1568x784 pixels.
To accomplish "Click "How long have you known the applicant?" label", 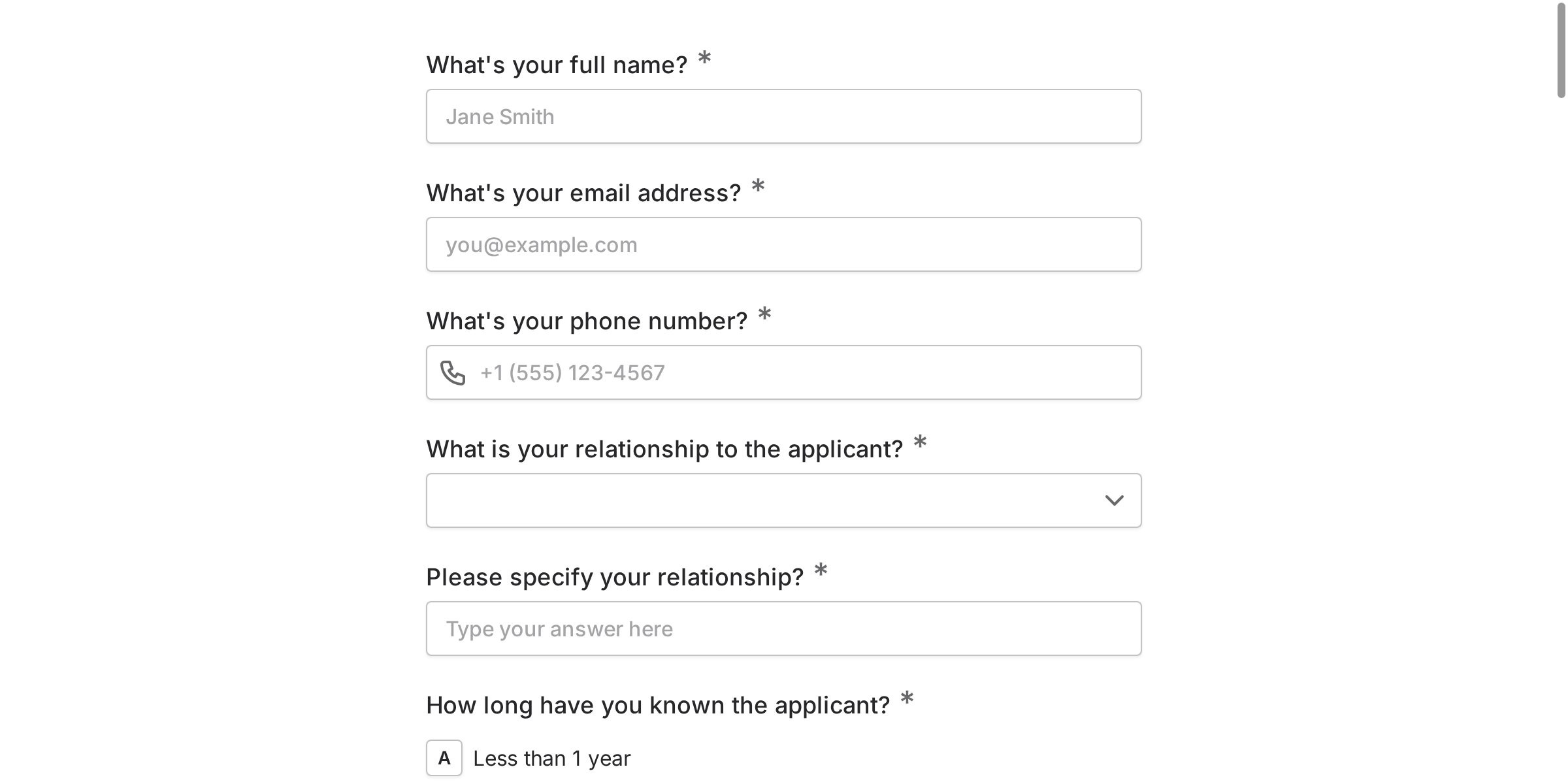I will tap(658, 706).
